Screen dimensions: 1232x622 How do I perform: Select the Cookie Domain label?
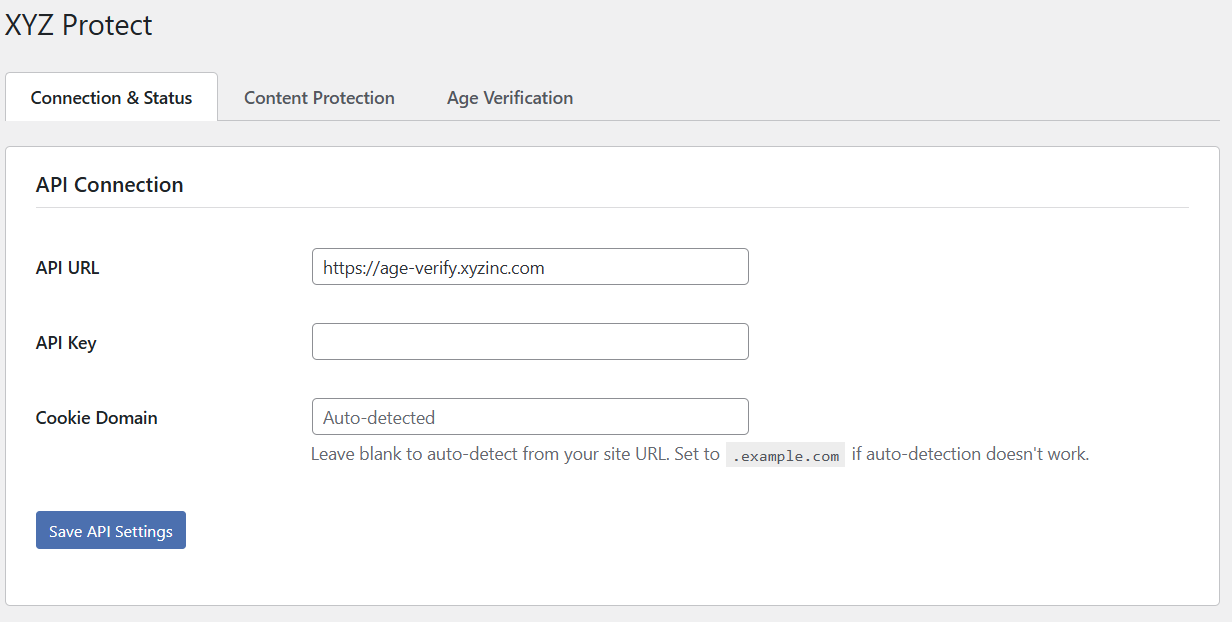96,417
